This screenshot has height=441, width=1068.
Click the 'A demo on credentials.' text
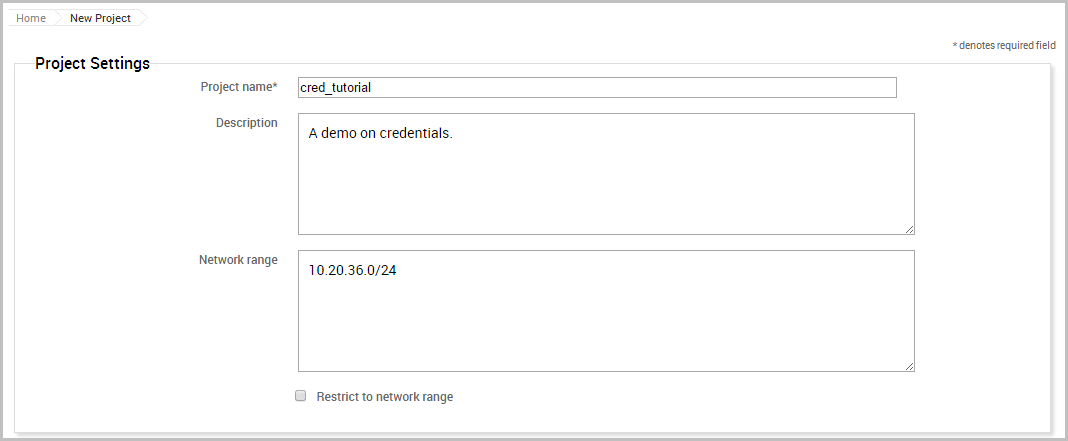pos(380,133)
